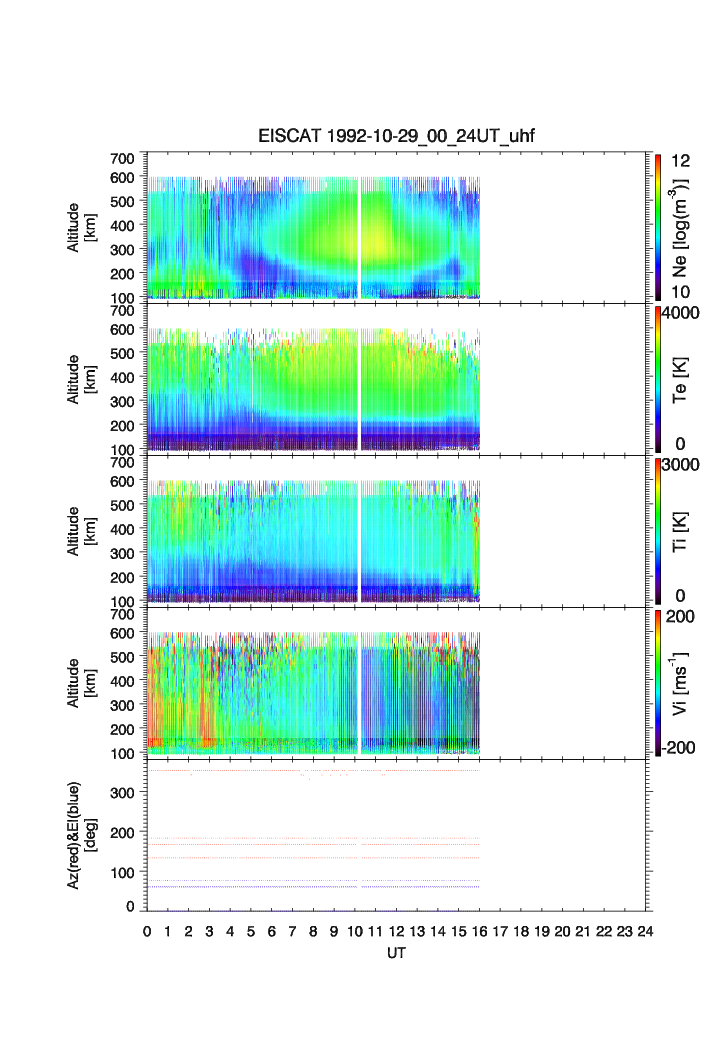This screenshot has height=1063, width=708.
Task: Click the ion temperature Ti heatmap panel
Action: point(396,532)
